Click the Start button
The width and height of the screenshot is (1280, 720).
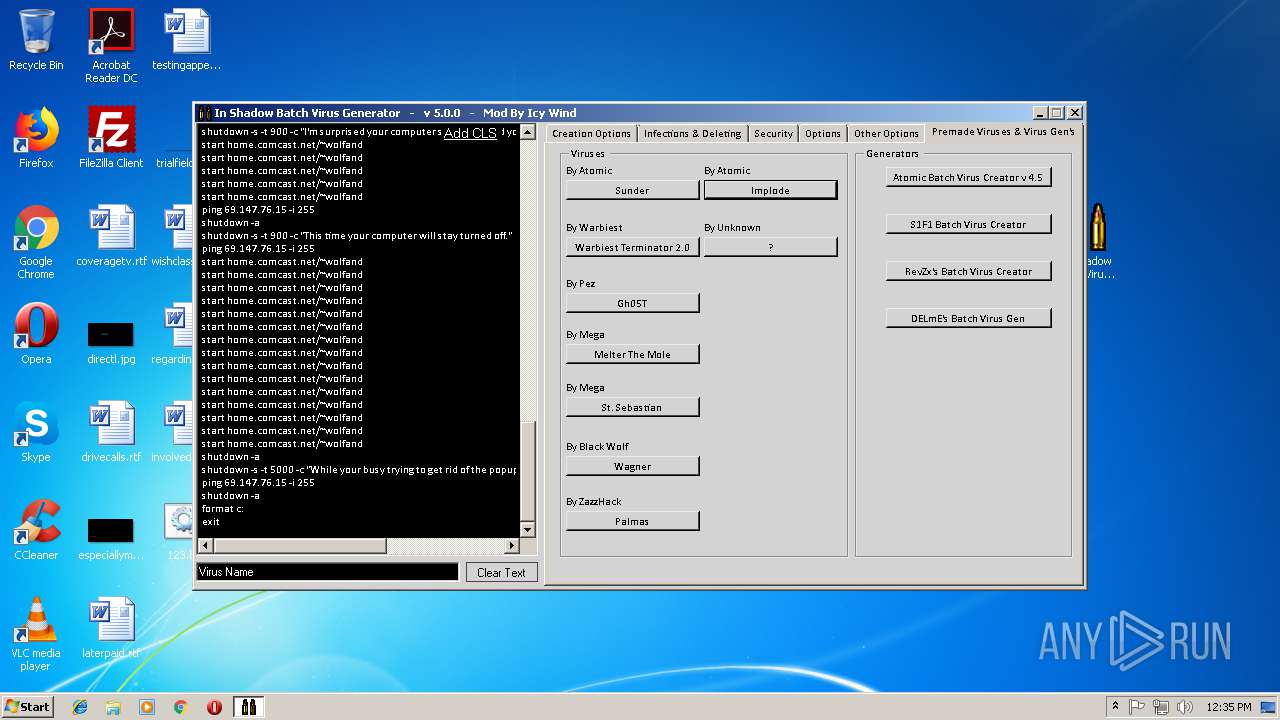tap(28, 707)
